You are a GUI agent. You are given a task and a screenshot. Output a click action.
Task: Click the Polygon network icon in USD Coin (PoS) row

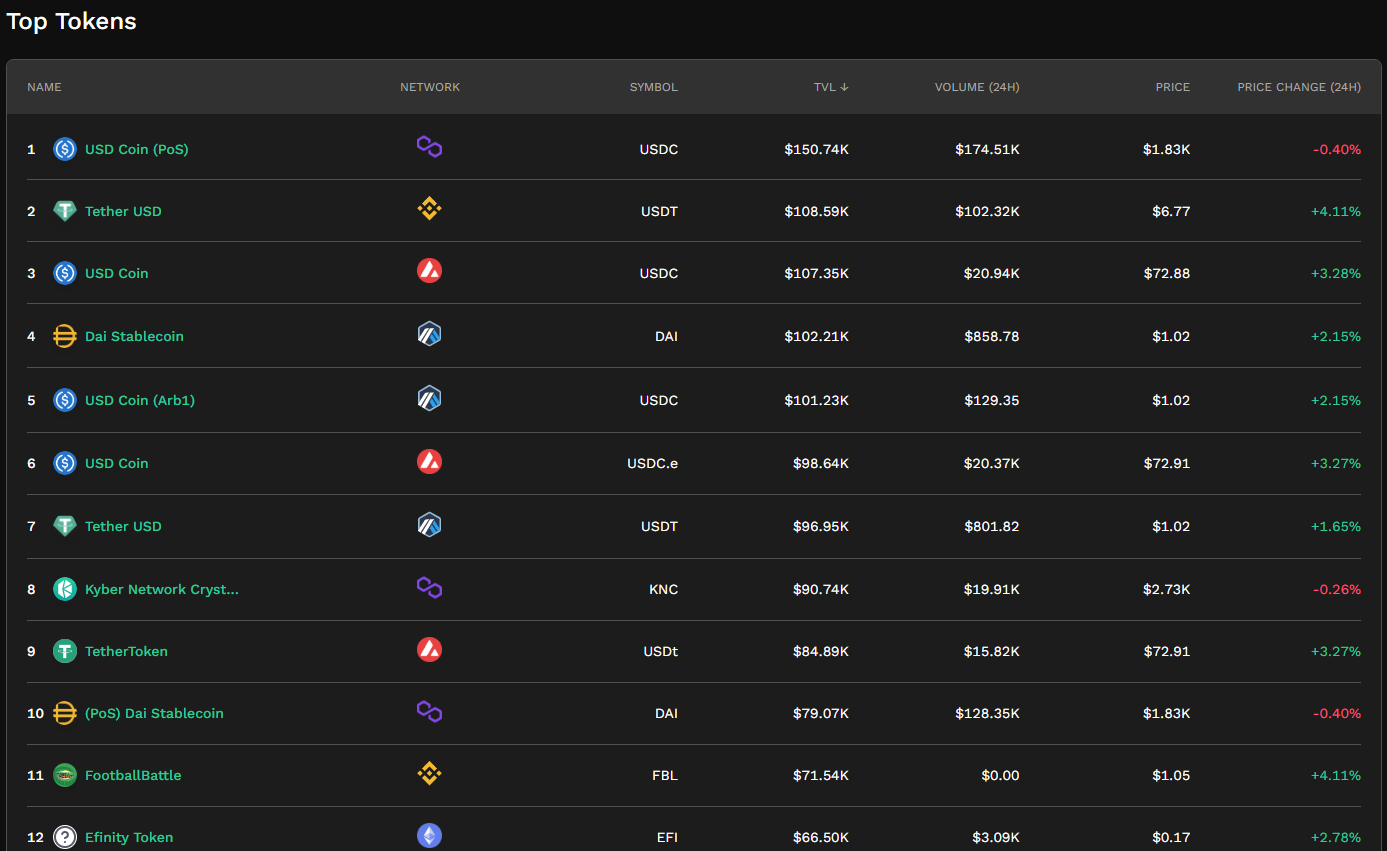tap(429, 148)
